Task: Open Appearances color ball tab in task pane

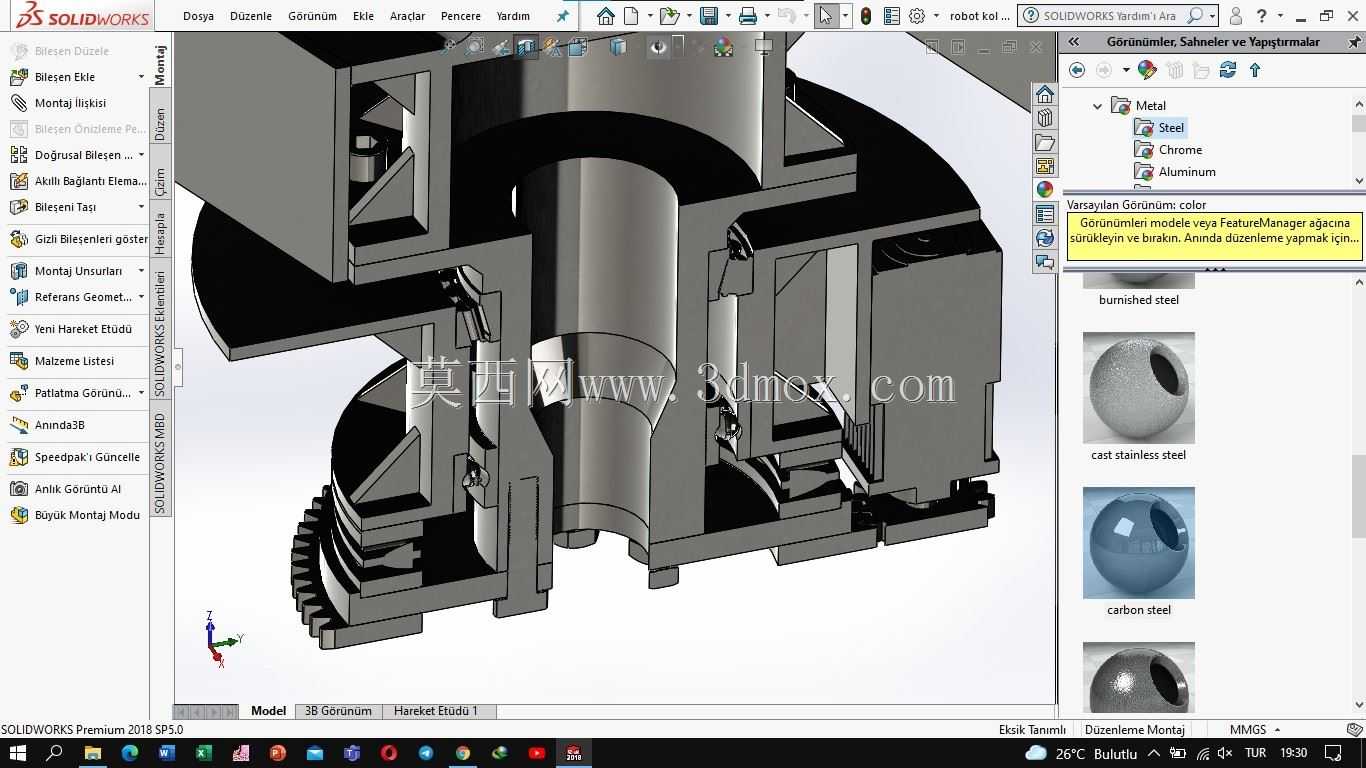Action: click(x=1045, y=190)
